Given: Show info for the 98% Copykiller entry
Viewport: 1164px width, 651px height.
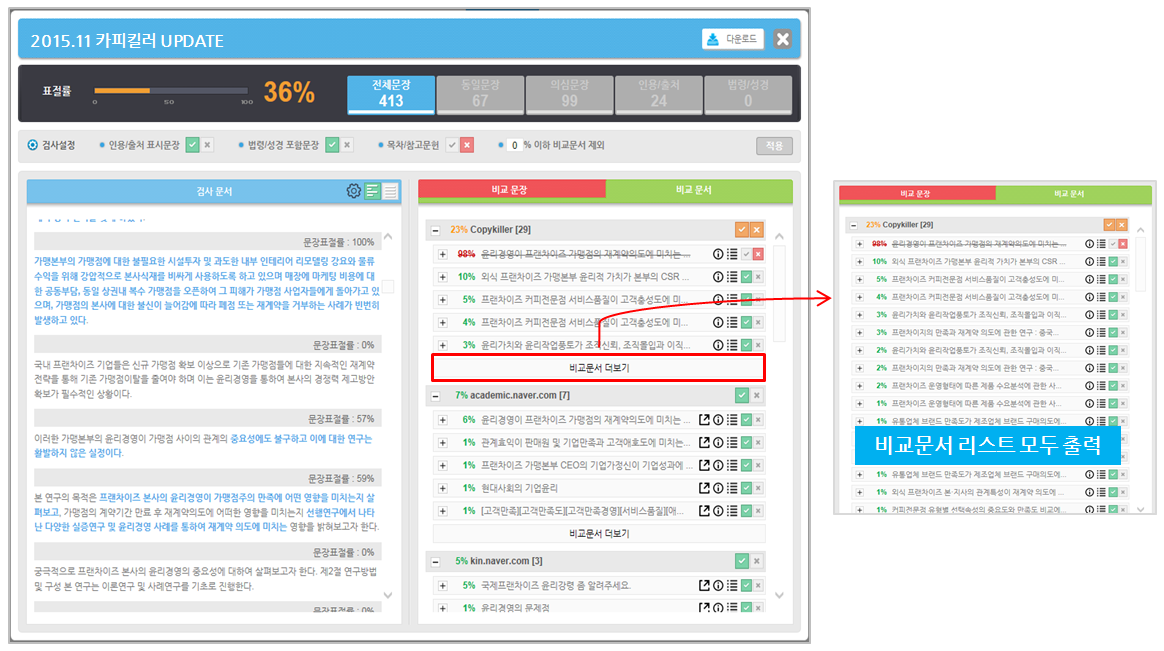Looking at the screenshot, I should coord(718,254).
